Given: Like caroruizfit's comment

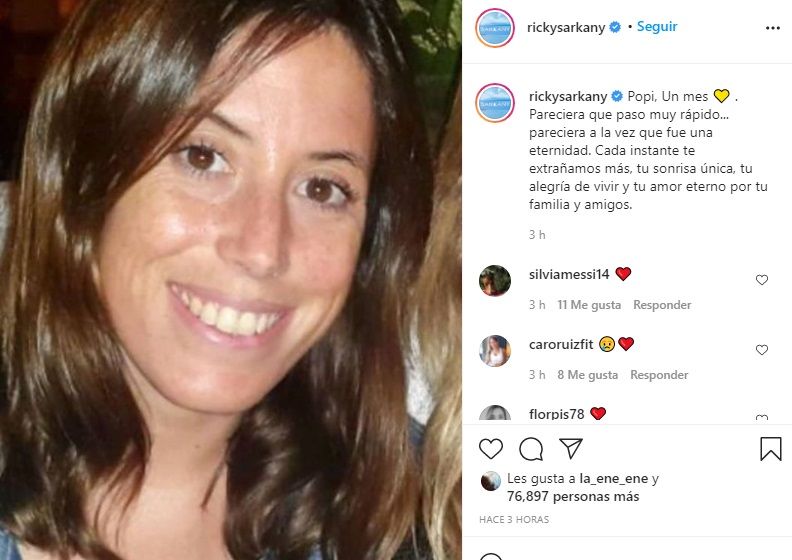Looking at the screenshot, I should (762, 350).
